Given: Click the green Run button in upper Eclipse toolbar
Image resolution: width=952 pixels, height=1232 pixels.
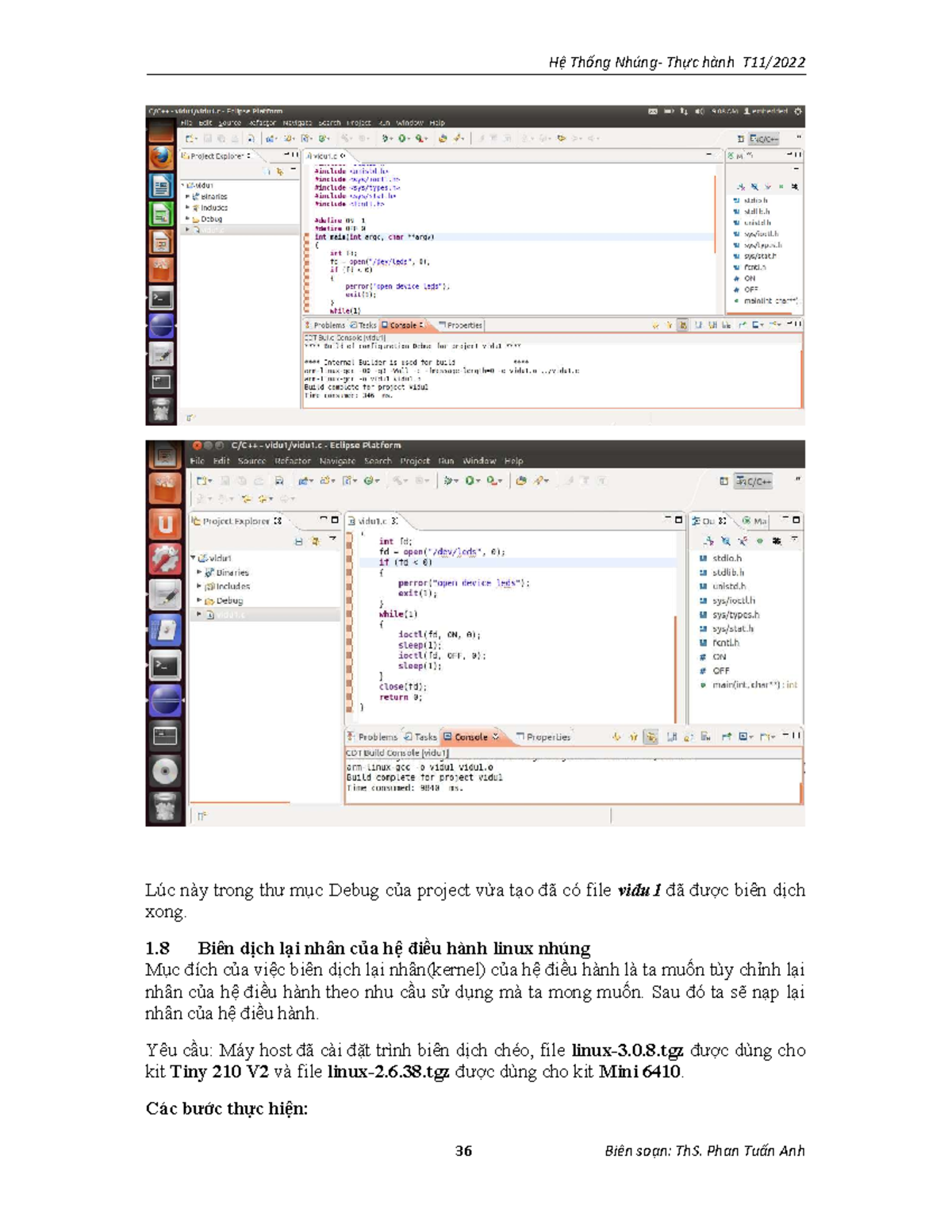Looking at the screenshot, I should click(402, 139).
